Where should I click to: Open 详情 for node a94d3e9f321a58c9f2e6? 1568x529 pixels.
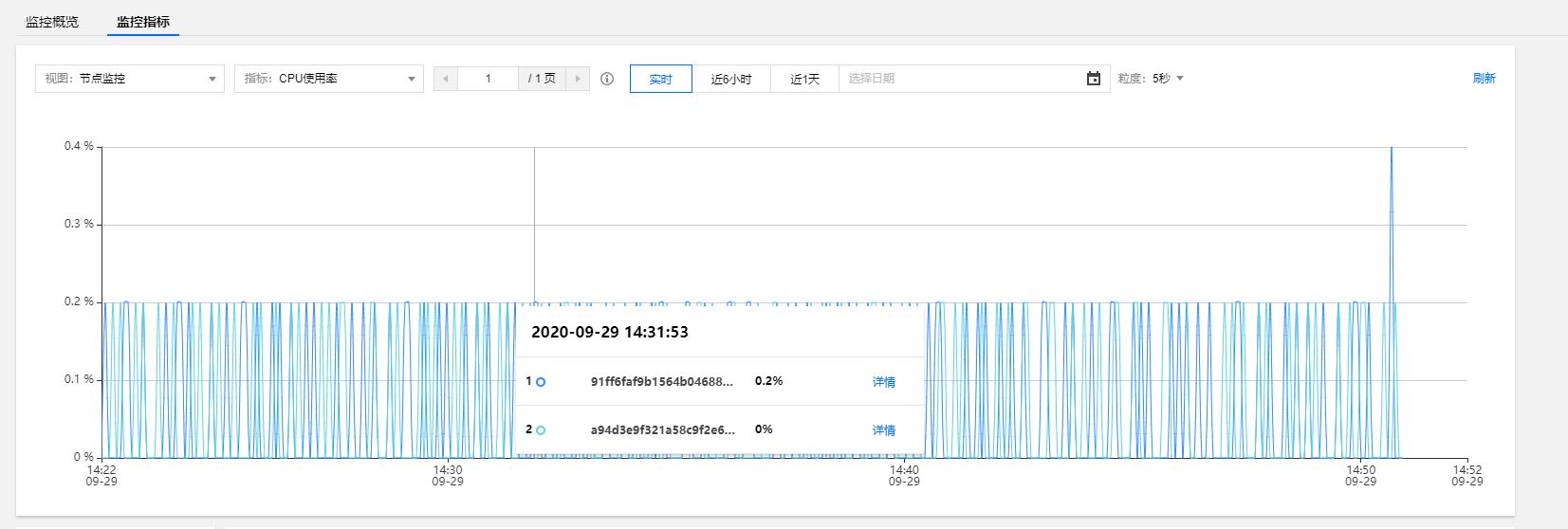(883, 430)
